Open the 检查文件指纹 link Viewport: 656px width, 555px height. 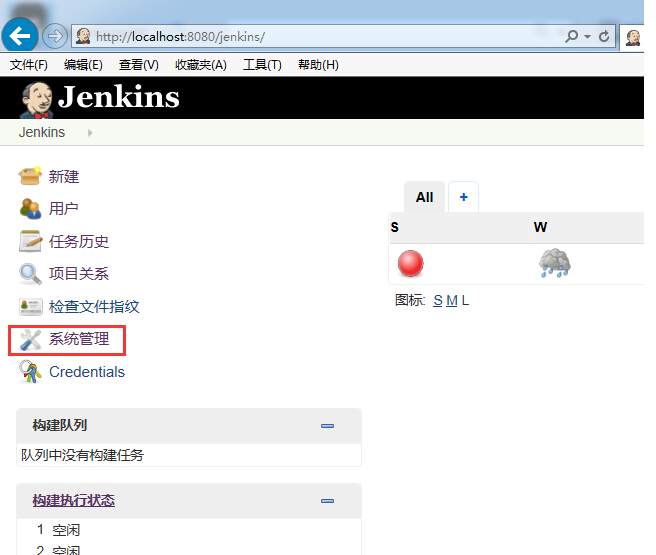94,307
